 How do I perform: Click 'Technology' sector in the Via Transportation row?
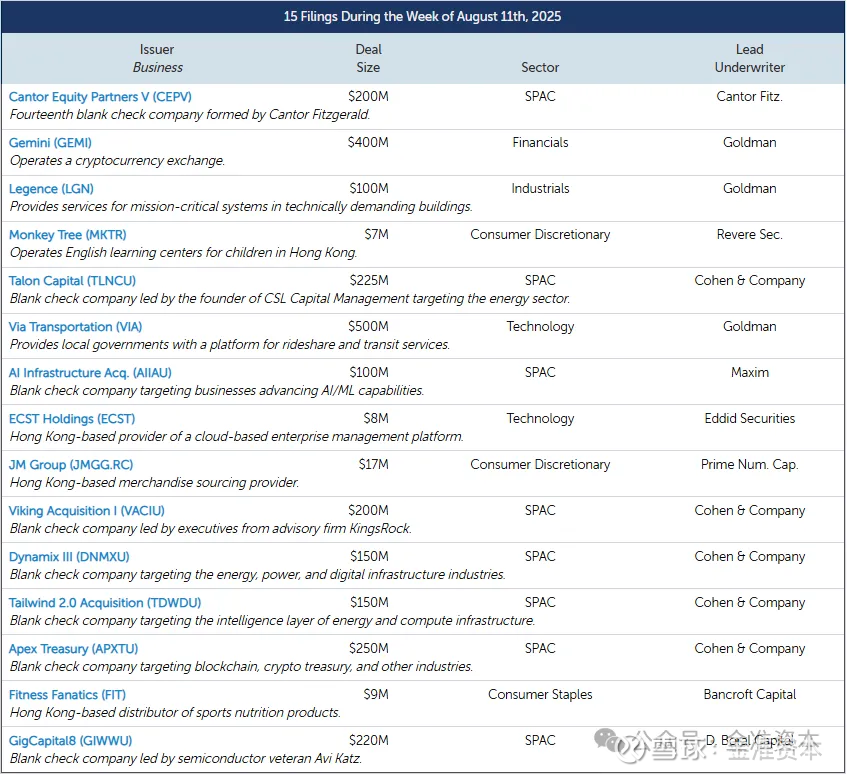click(540, 326)
